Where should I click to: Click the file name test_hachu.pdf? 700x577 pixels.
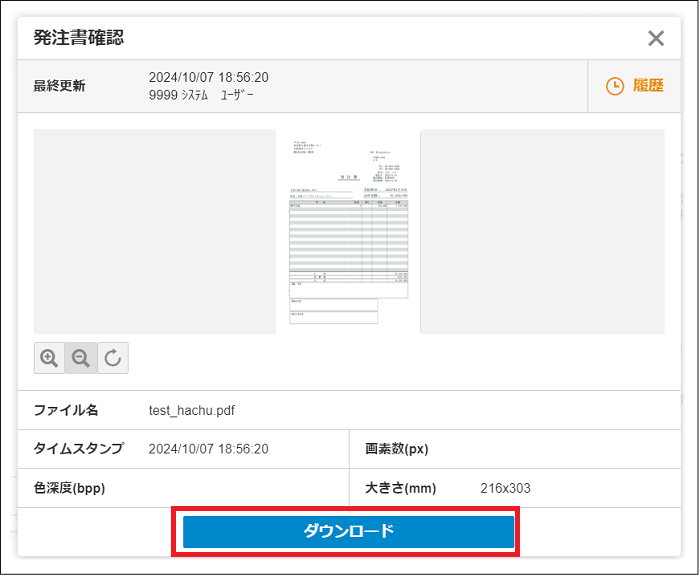192,410
